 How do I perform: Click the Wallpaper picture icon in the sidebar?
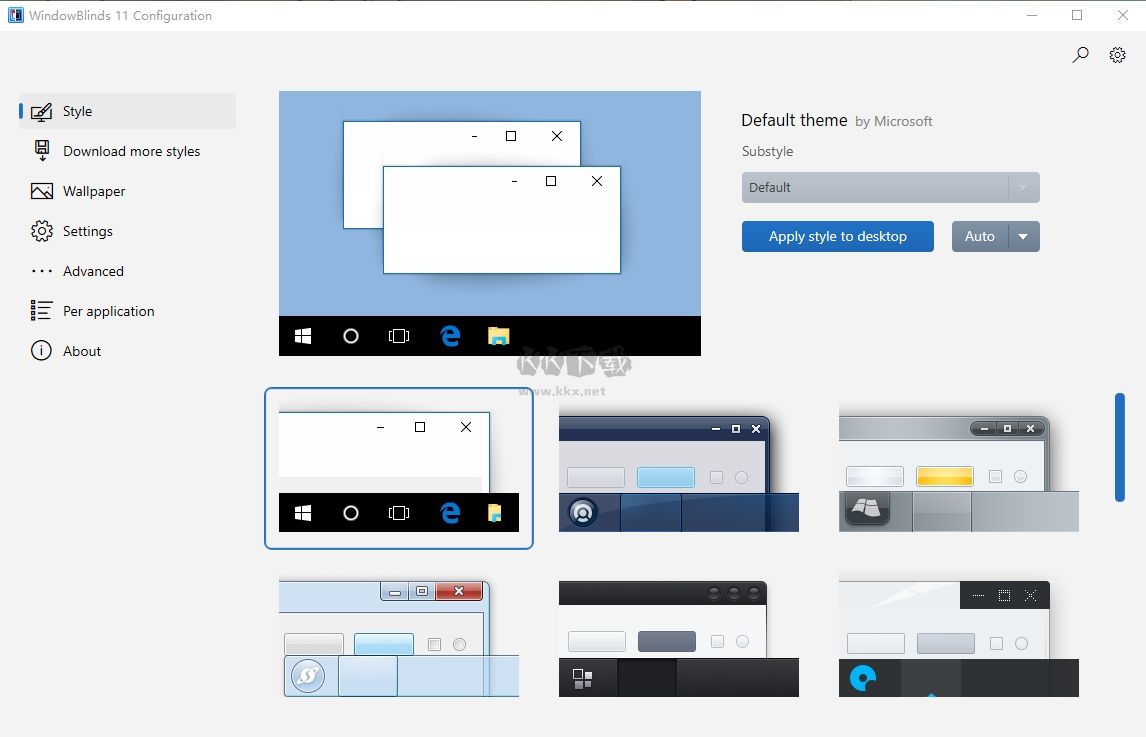point(41,191)
